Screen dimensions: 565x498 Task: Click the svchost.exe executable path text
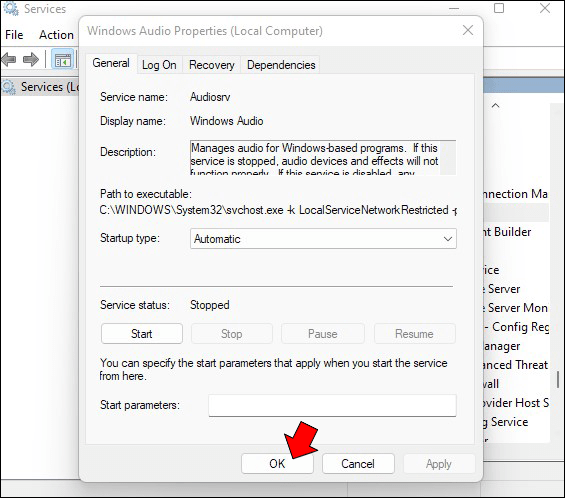point(278,210)
